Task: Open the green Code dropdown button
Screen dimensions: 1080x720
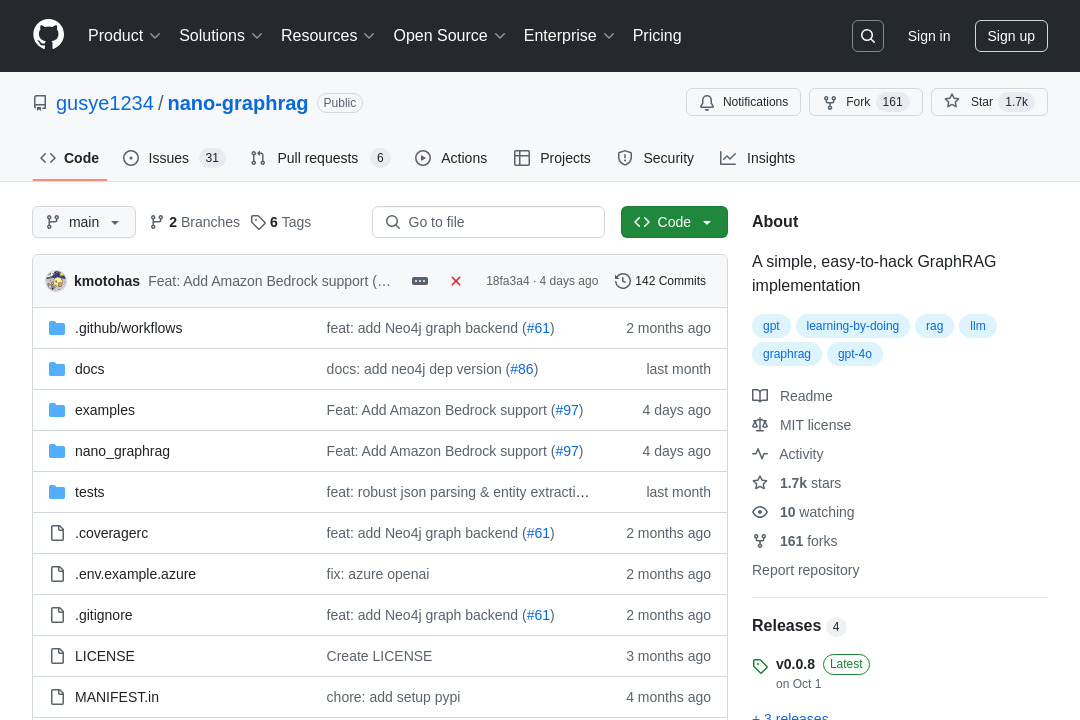Action: [x=674, y=222]
